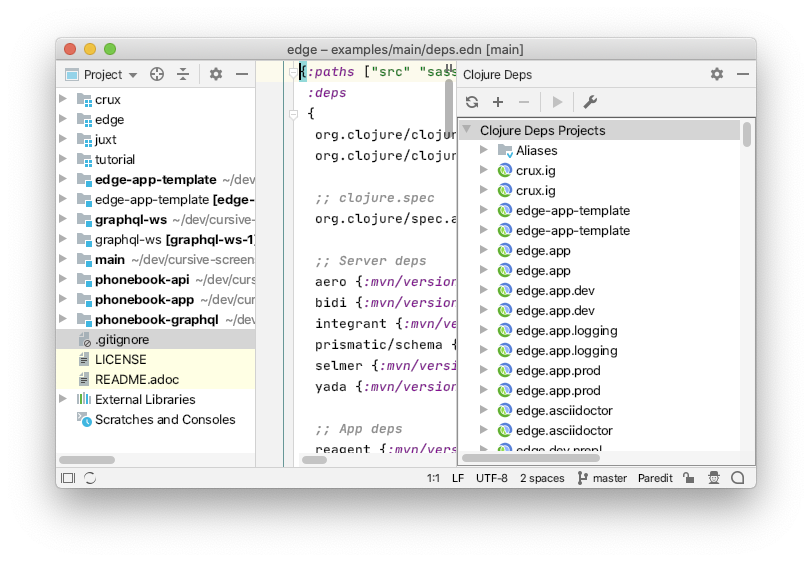Click the Clojure Deps vertical scrollbar thumb
The height and width of the screenshot is (562, 812).
coord(747,134)
